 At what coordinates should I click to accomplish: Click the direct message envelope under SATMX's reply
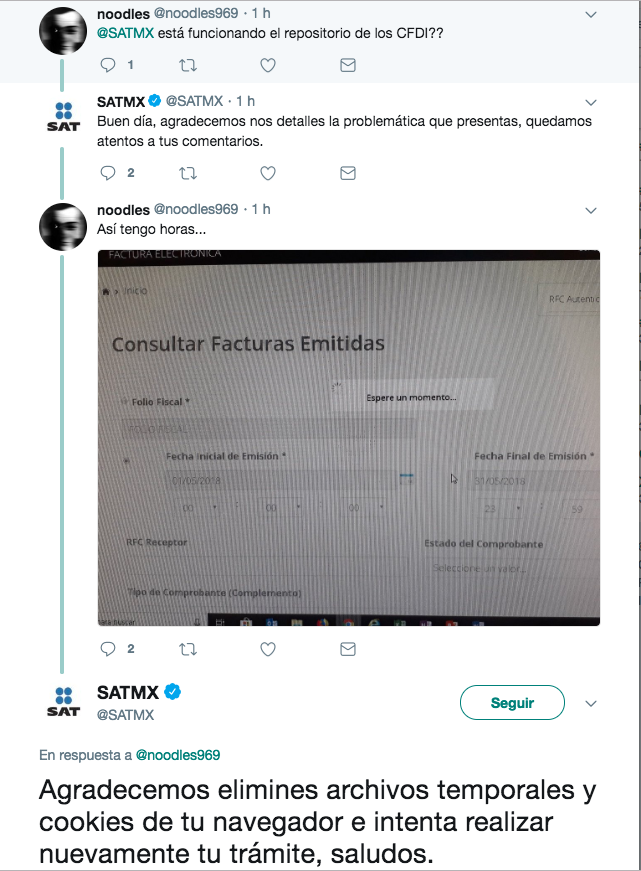pos(347,173)
